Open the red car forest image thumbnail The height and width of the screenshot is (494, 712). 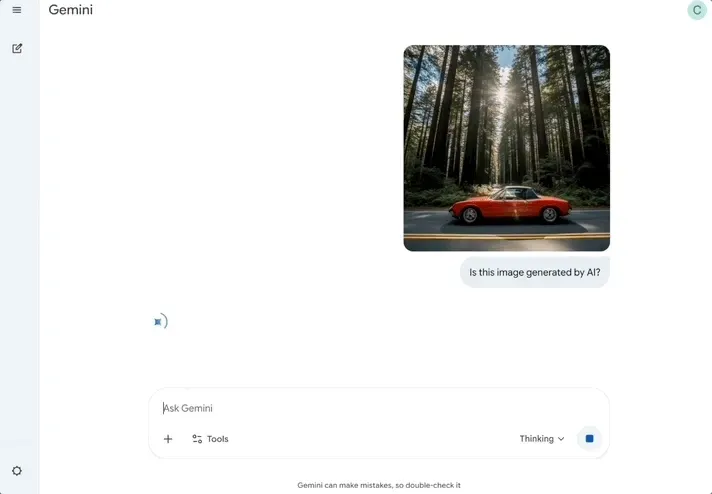tap(506, 148)
